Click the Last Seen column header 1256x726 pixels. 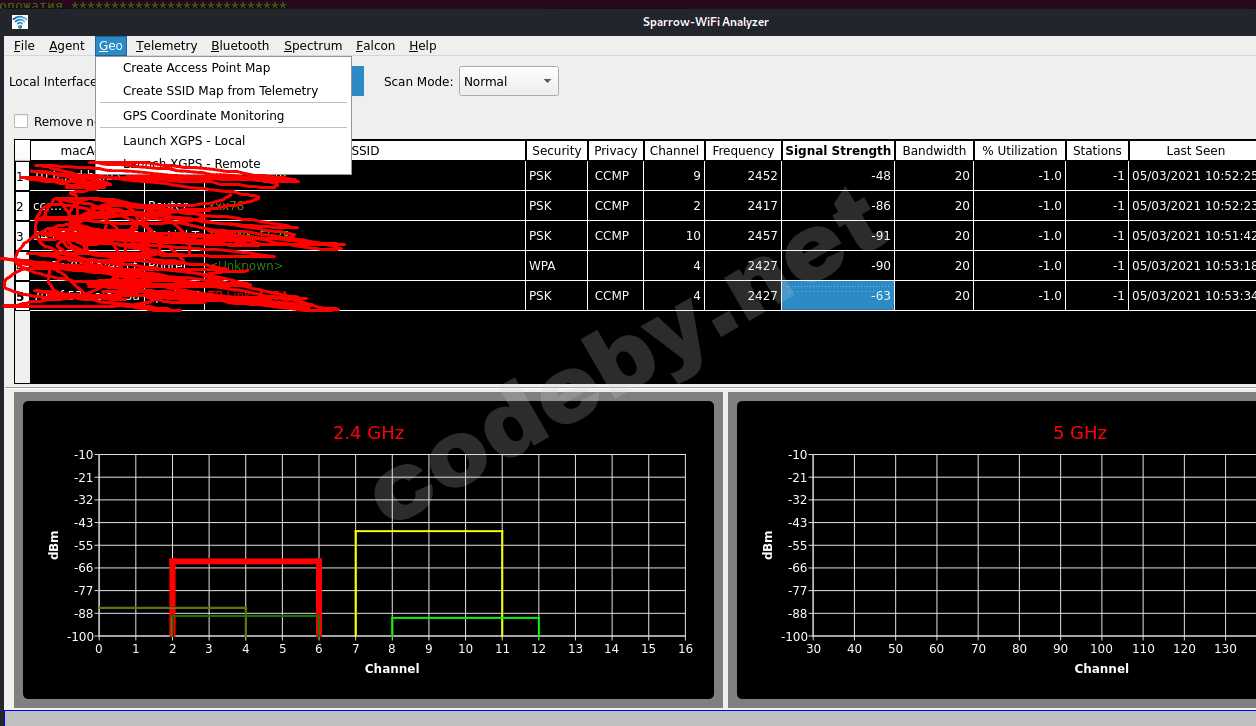pyautogui.click(x=1194, y=151)
